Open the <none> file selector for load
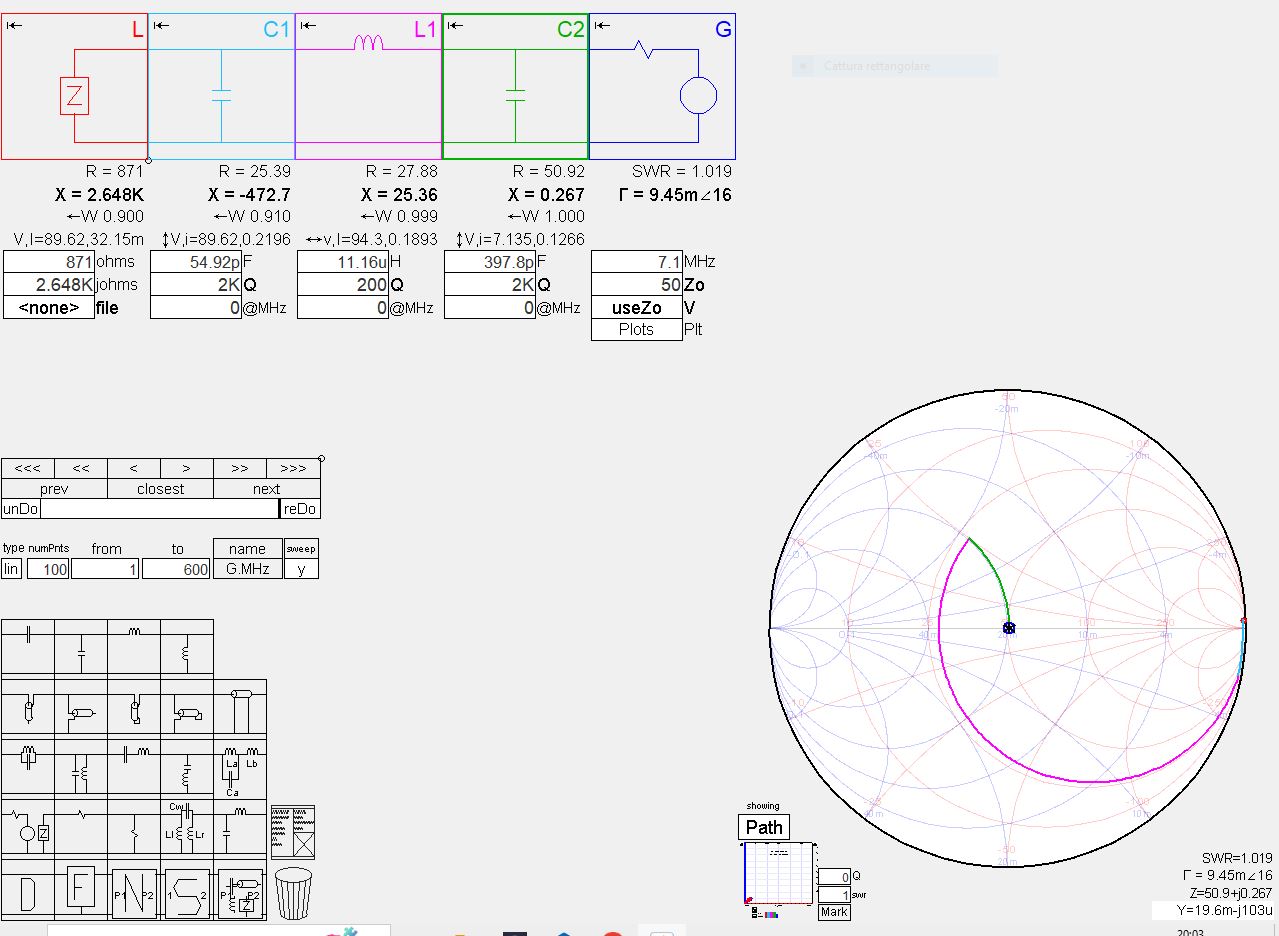 pos(49,307)
